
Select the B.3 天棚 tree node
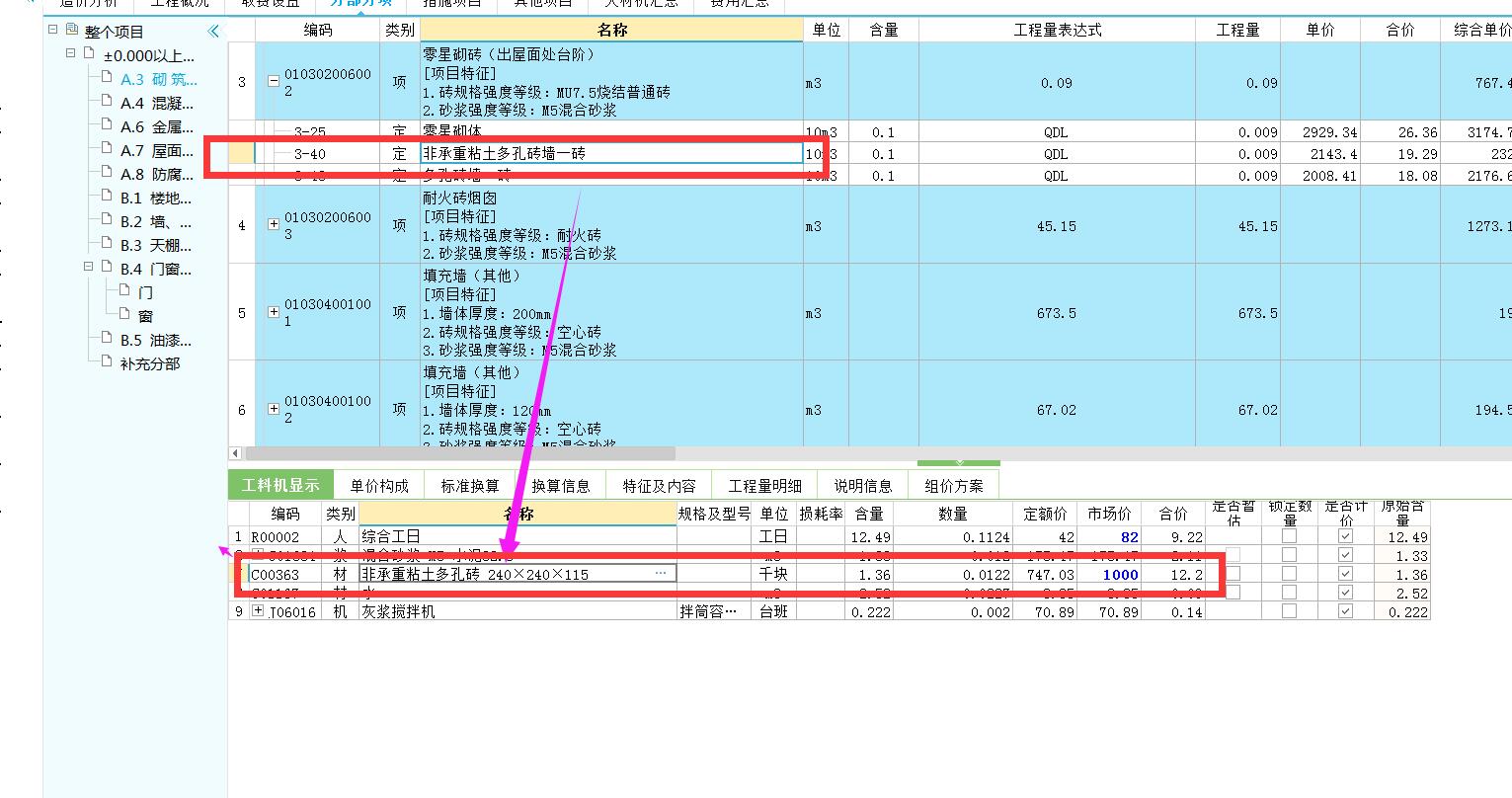click(x=156, y=245)
